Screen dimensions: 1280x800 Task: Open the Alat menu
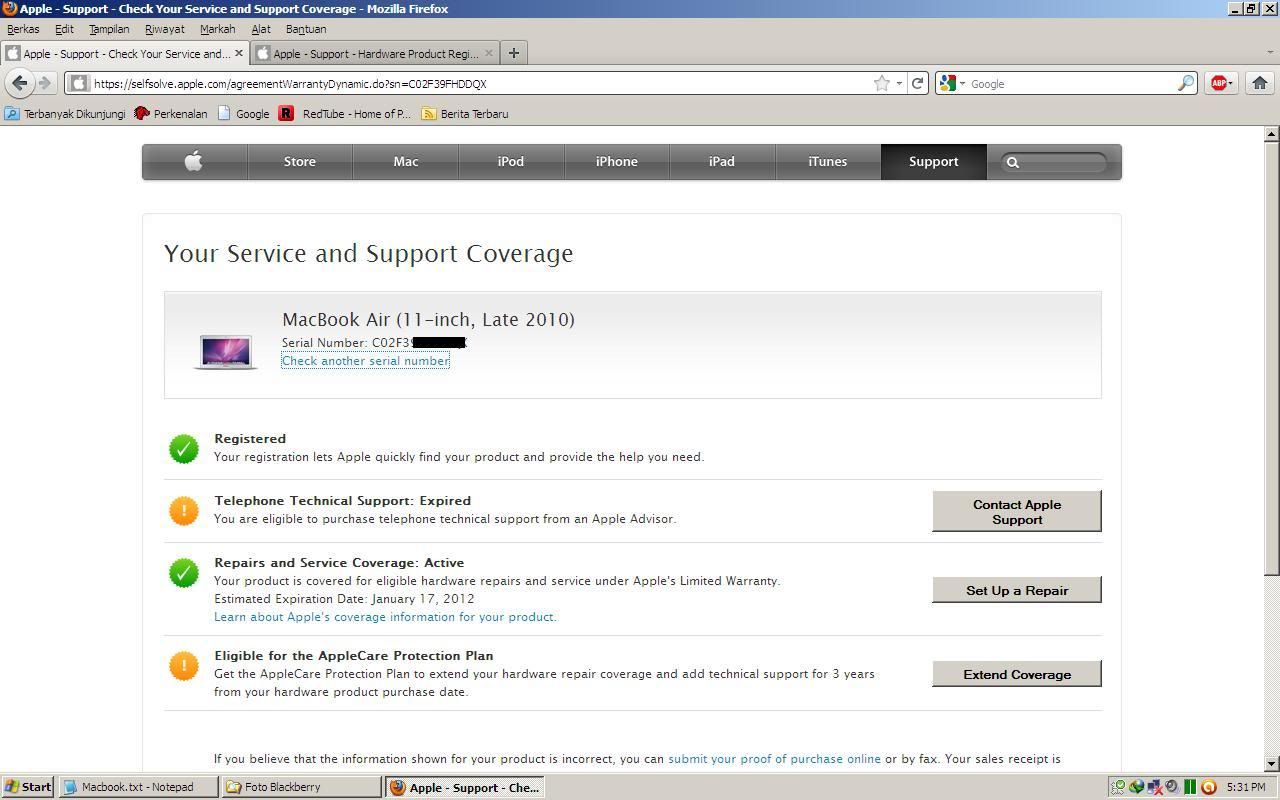(x=261, y=29)
